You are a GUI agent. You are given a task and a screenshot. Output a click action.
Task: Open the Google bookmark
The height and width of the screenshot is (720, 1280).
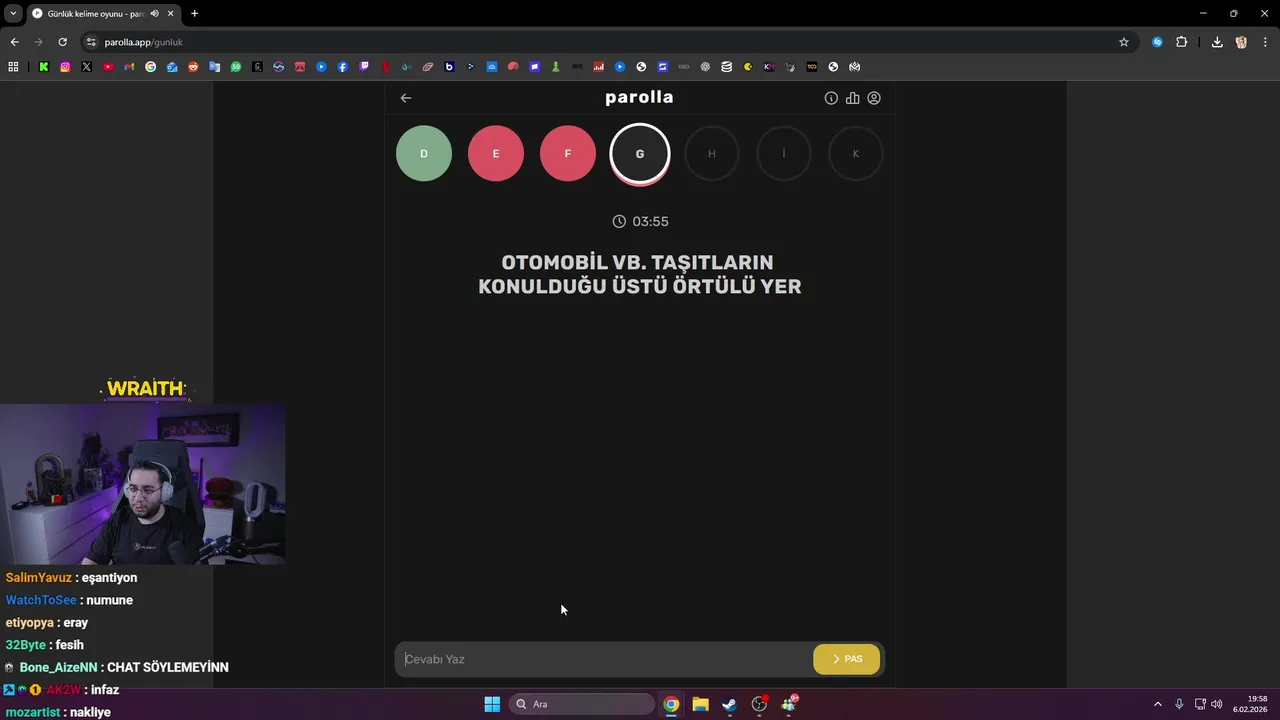[151, 67]
